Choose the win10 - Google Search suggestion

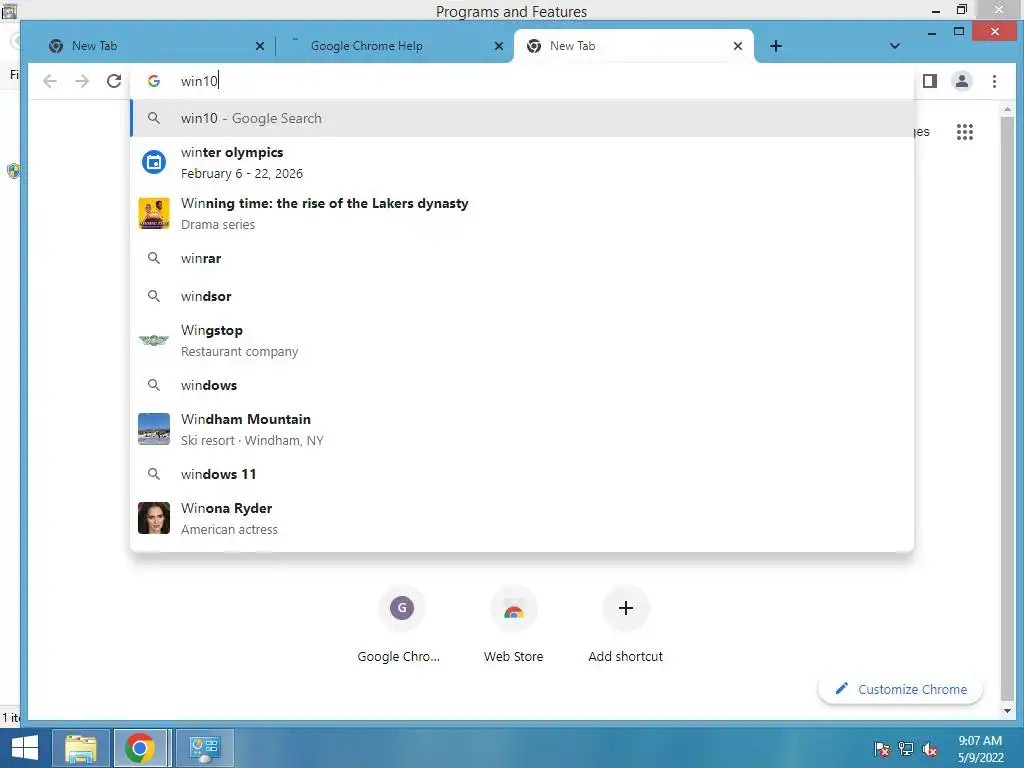point(522,118)
